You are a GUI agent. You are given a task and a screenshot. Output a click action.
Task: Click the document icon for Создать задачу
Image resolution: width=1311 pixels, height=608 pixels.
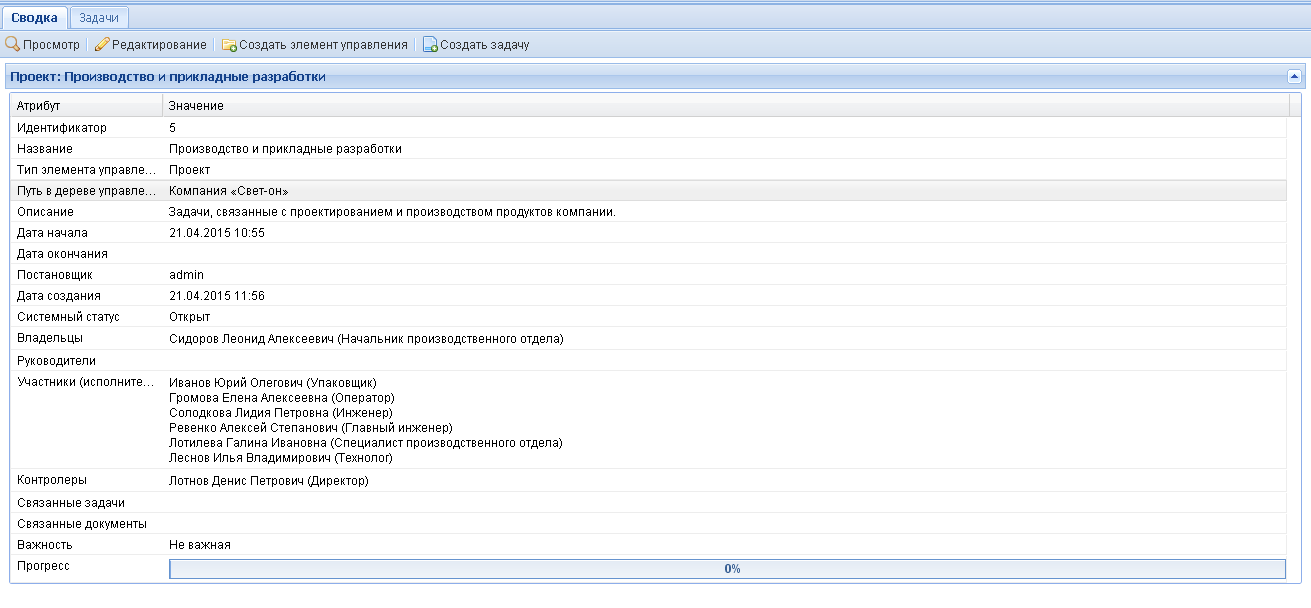tap(430, 45)
